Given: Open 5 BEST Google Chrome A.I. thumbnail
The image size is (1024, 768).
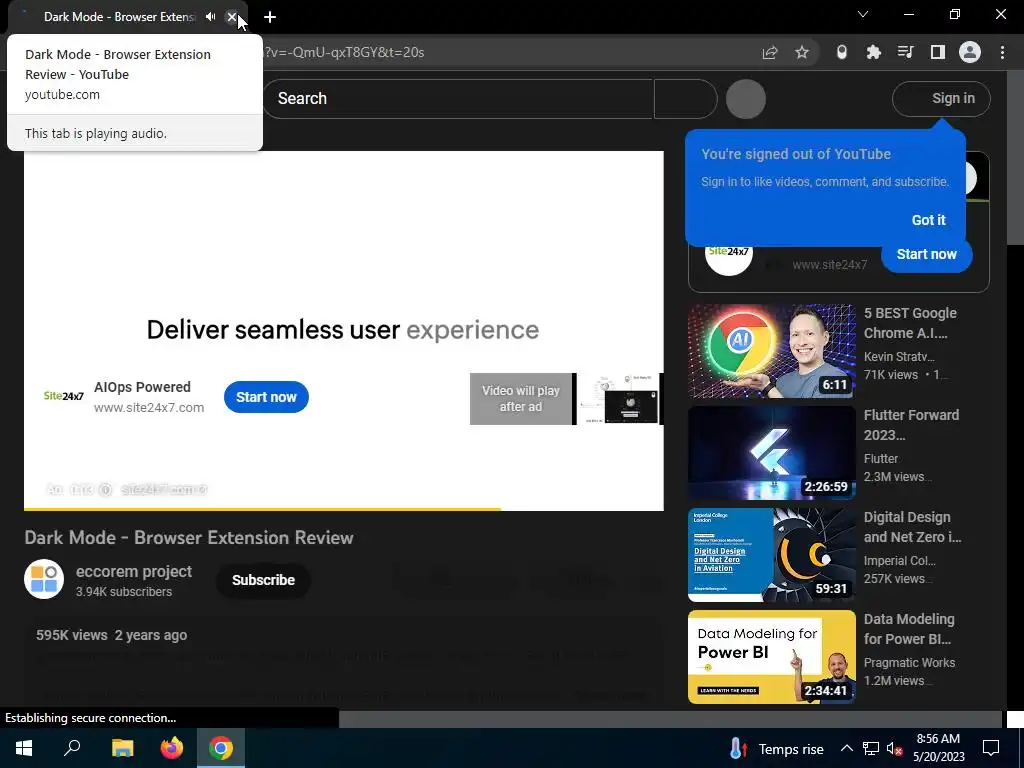Looking at the screenshot, I should pos(771,351).
